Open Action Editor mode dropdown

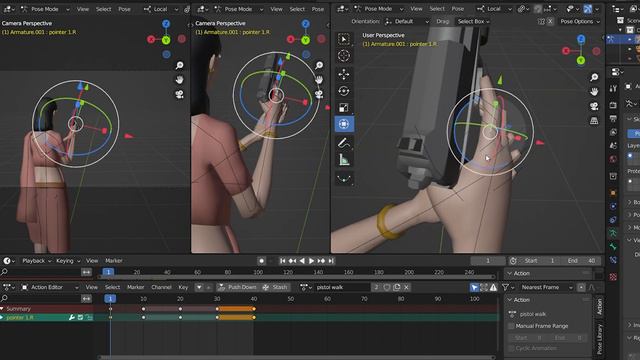(50, 287)
